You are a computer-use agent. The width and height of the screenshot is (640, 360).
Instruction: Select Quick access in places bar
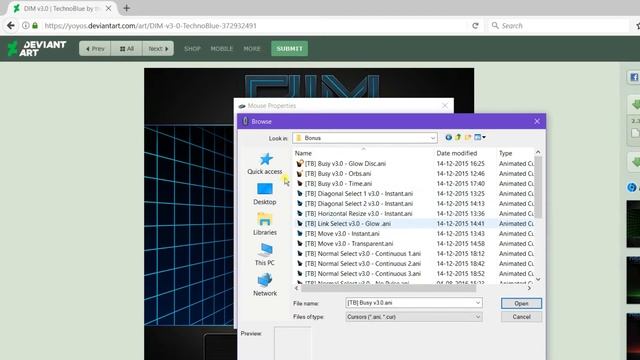point(265,164)
